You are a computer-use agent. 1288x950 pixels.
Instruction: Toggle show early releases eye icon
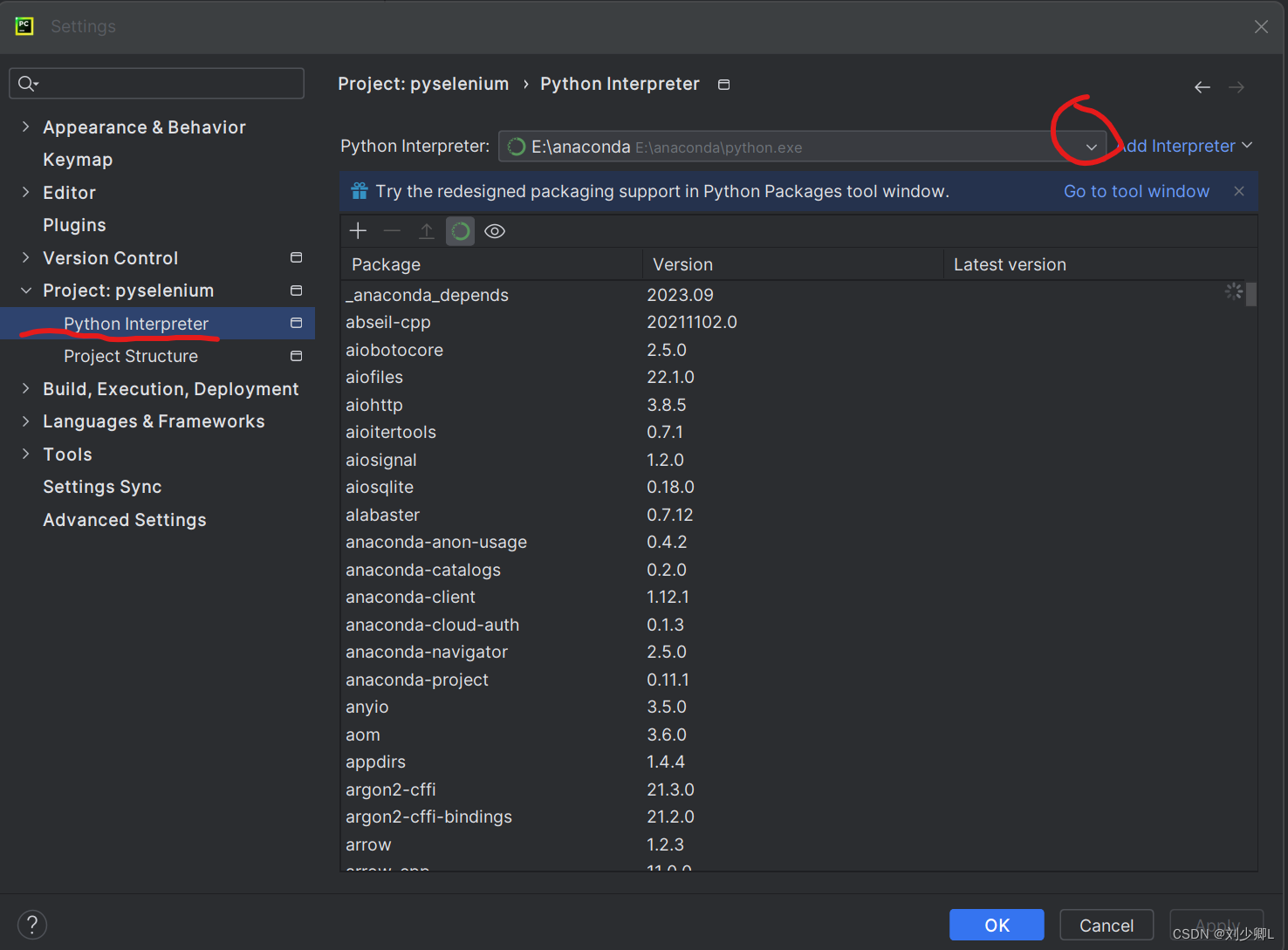coord(495,231)
